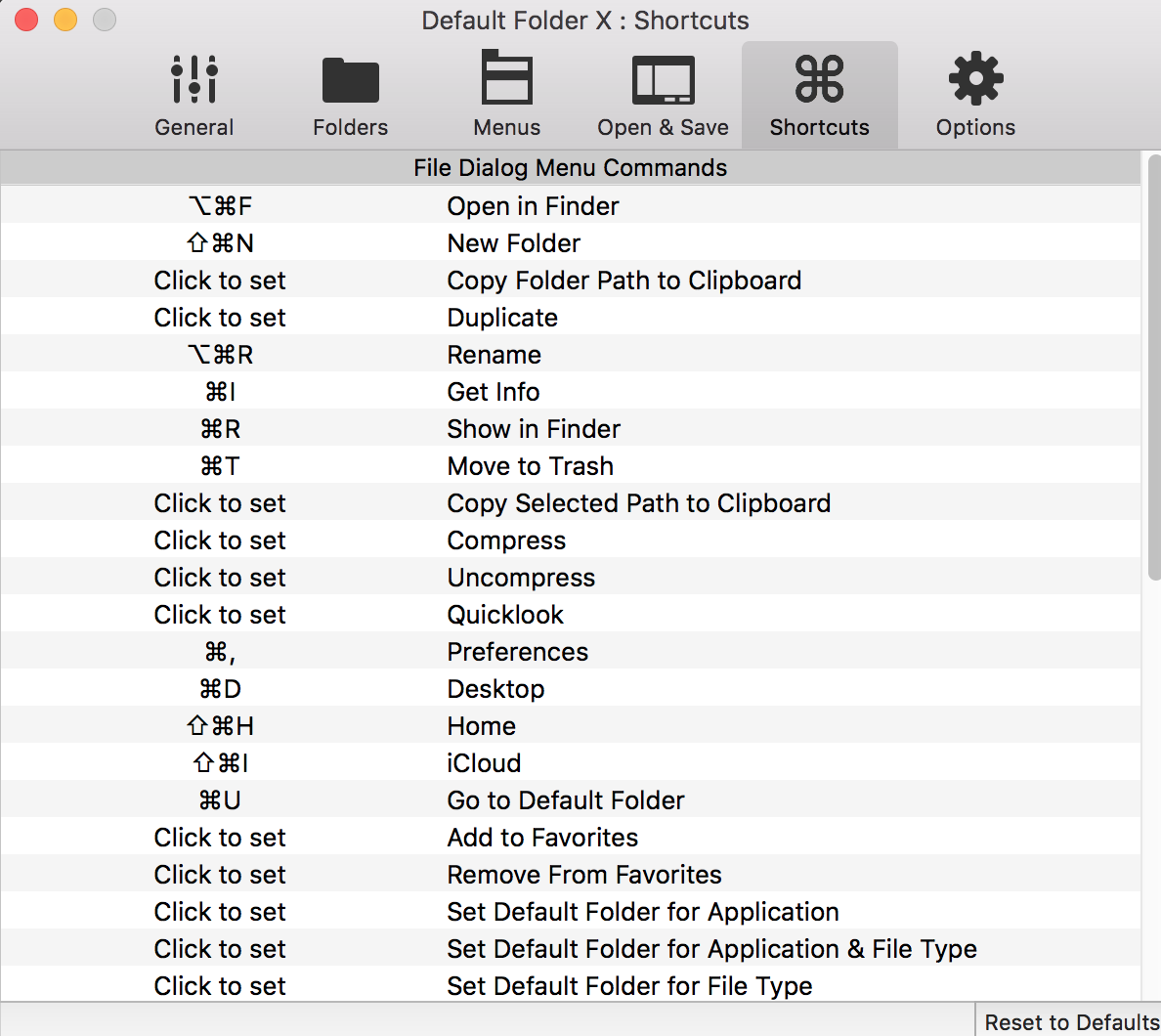Select the Compress command label
Image resolution: width=1161 pixels, height=1036 pixels.
coord(505,540)
